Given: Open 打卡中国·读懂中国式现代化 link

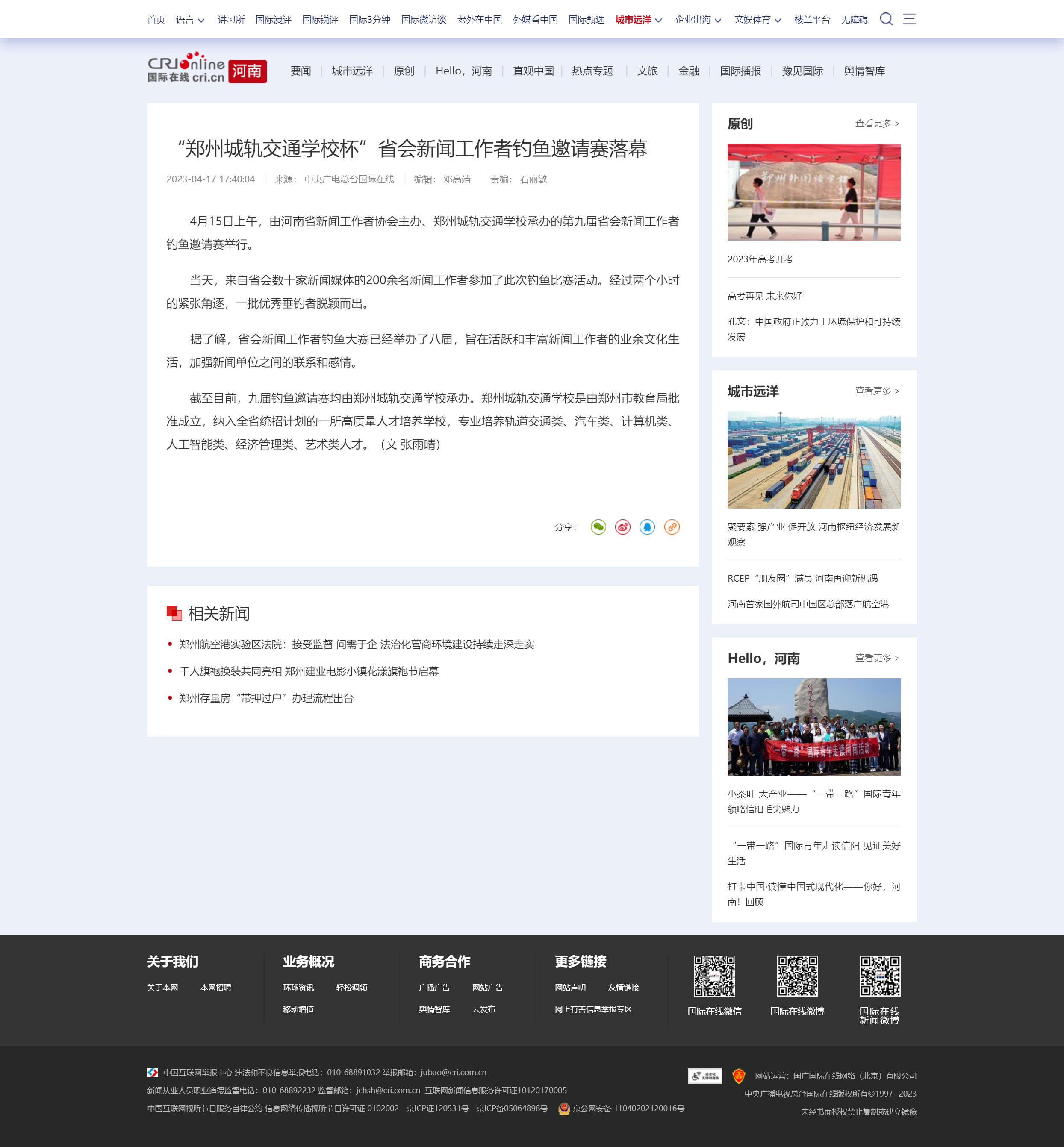Looking at the screenshot, I should (813, 894).
